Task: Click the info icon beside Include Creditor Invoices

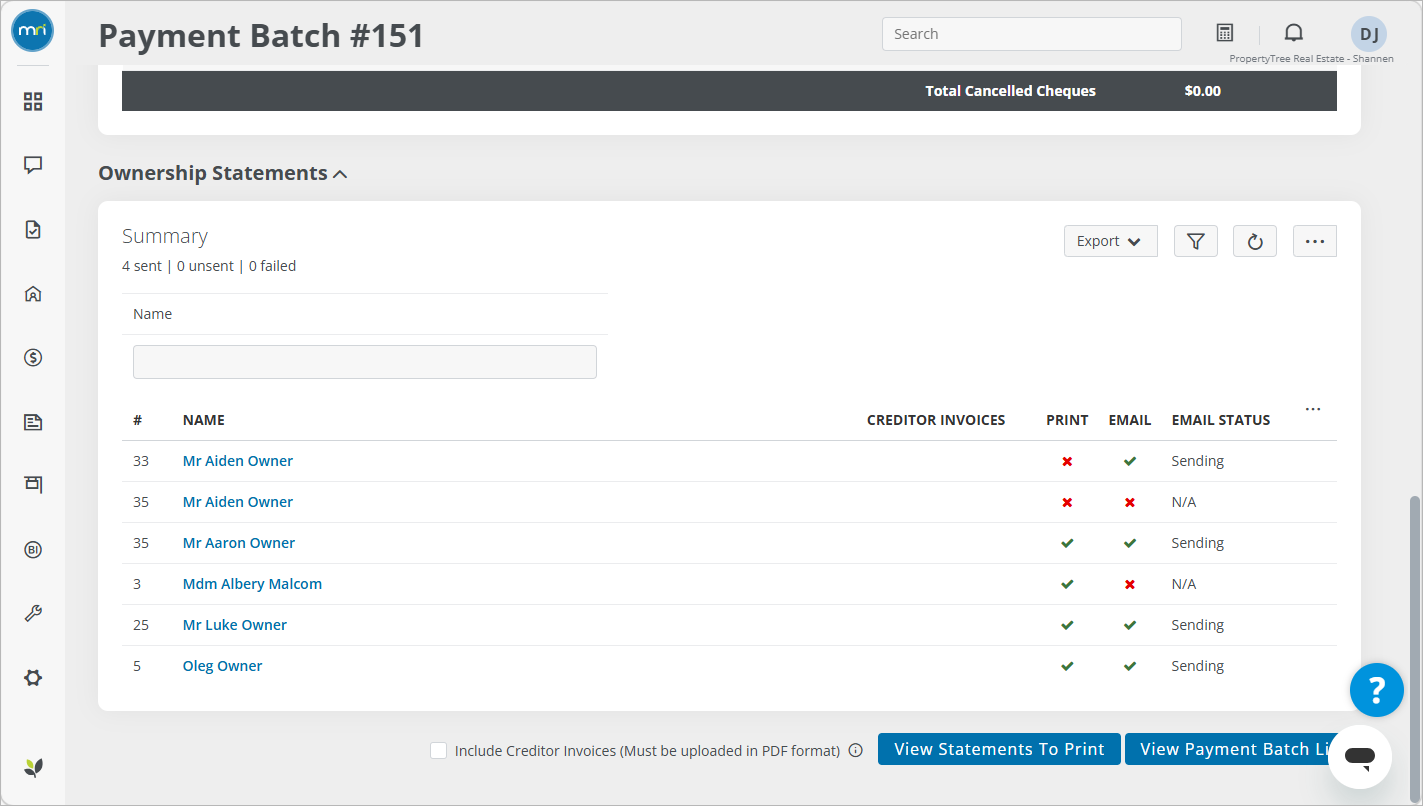Action: click(855, 750)
